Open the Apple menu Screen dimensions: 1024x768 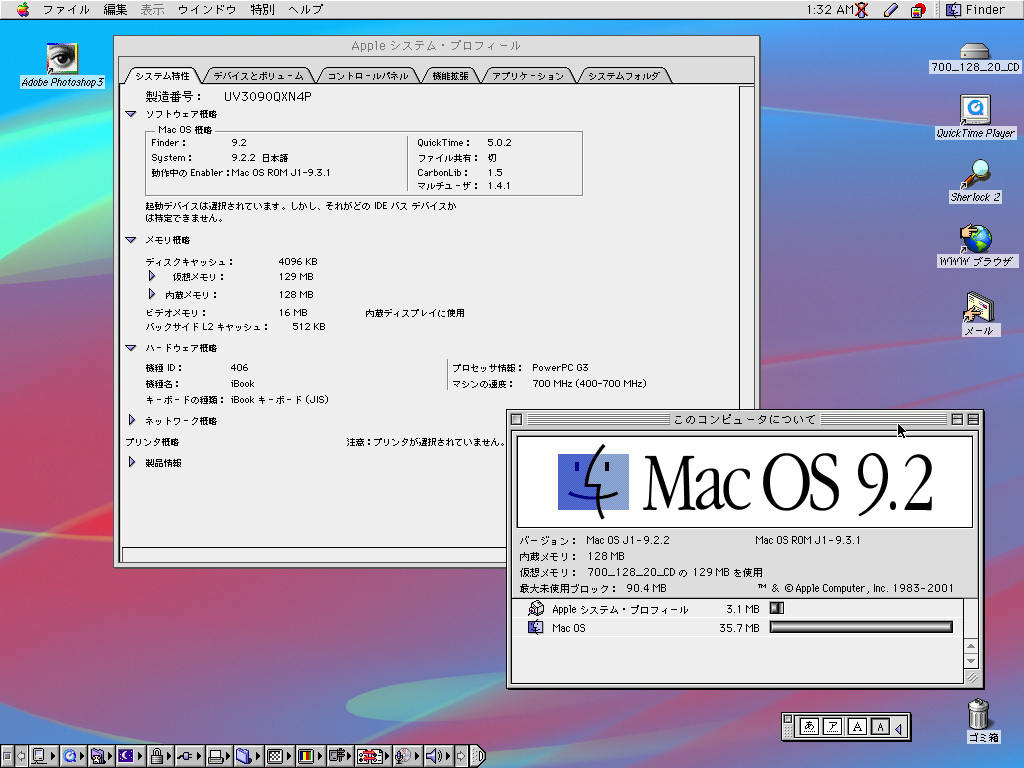[x=23, y=9]
